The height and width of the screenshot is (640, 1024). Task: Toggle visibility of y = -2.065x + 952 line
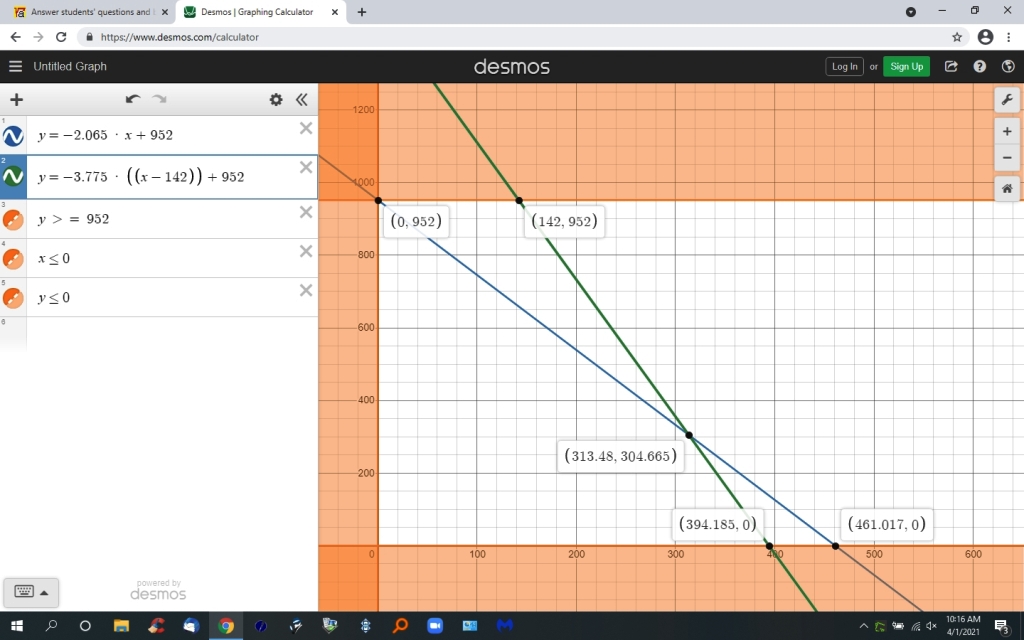(13, 136)
